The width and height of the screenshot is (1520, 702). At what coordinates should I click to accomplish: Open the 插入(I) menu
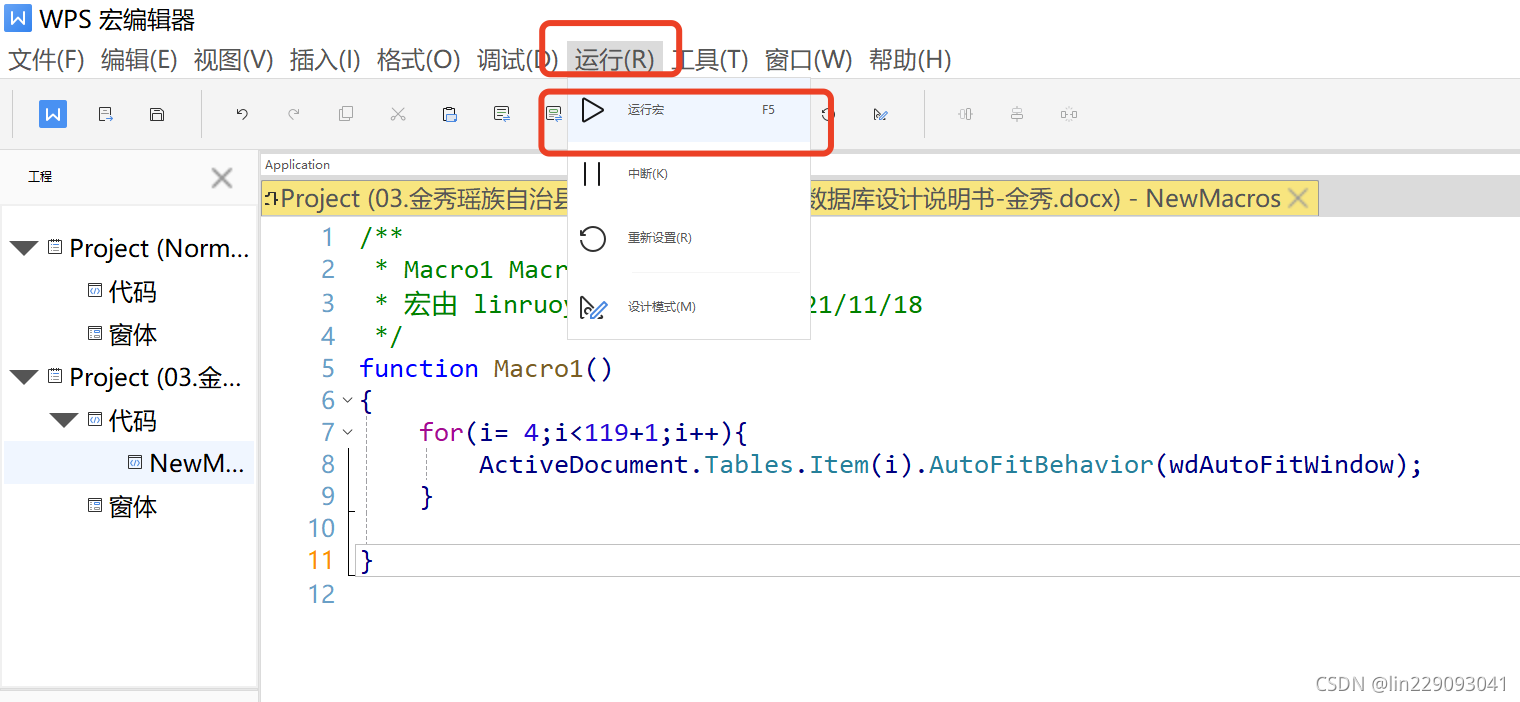point(325,60)
